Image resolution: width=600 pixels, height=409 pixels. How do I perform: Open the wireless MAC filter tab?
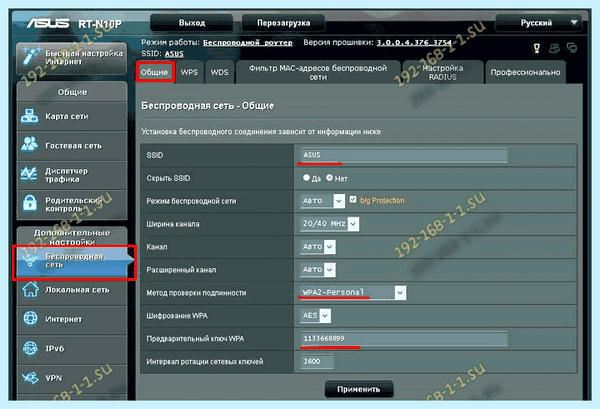[318, 72]
